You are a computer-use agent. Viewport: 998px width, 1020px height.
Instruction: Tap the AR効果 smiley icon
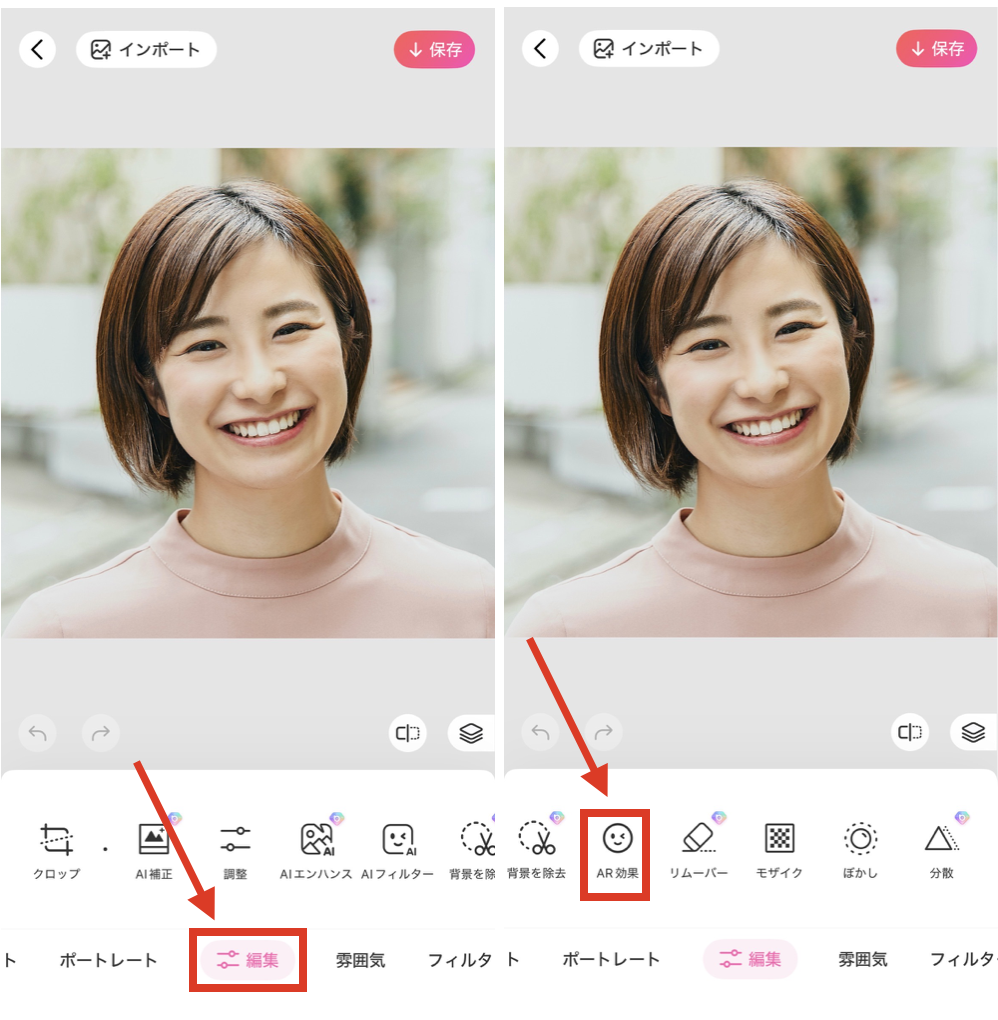(617, 840)
